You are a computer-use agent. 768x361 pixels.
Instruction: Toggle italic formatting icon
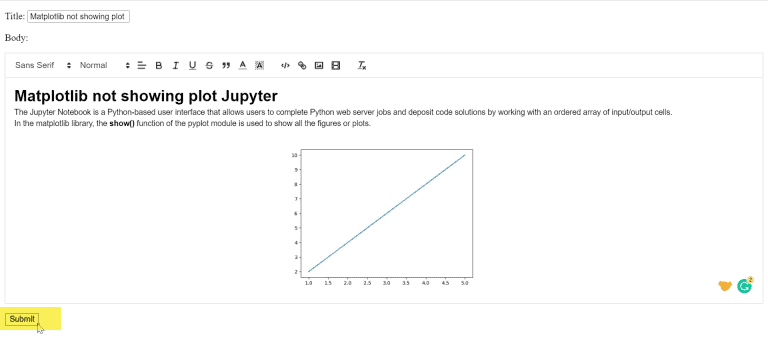[x=176, y=66]
